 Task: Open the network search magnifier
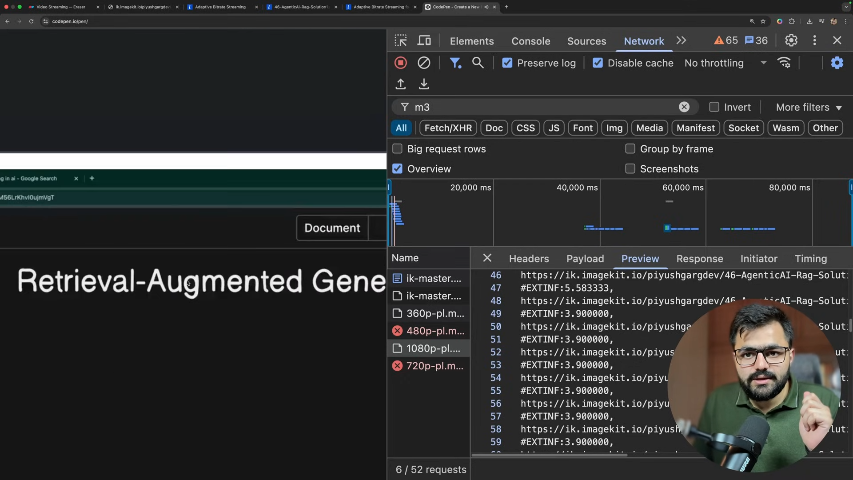pos(478,63)
